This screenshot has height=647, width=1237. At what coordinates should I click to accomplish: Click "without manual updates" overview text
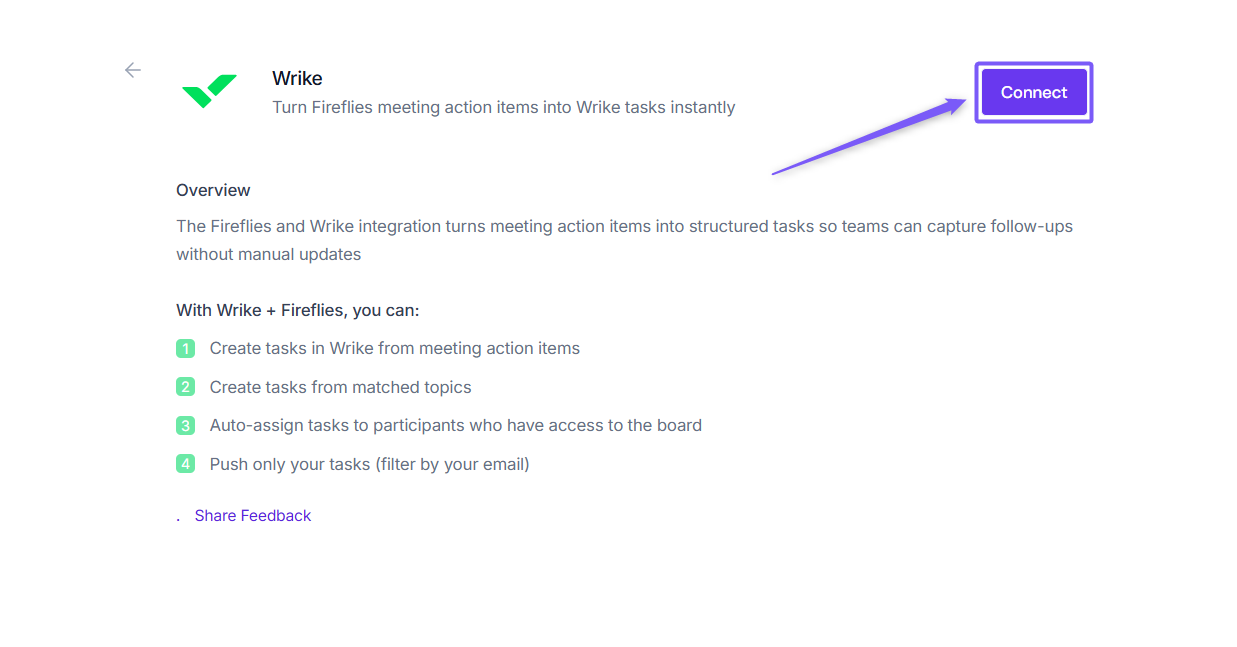pyautogui.click(x=268, y=254)
